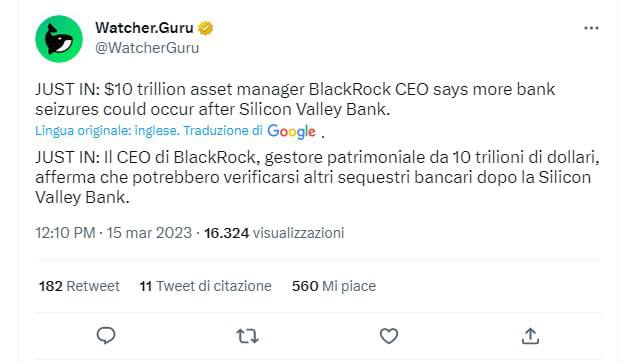
Task: Click the reply speech bubble icon
Action: pos(106,336)
